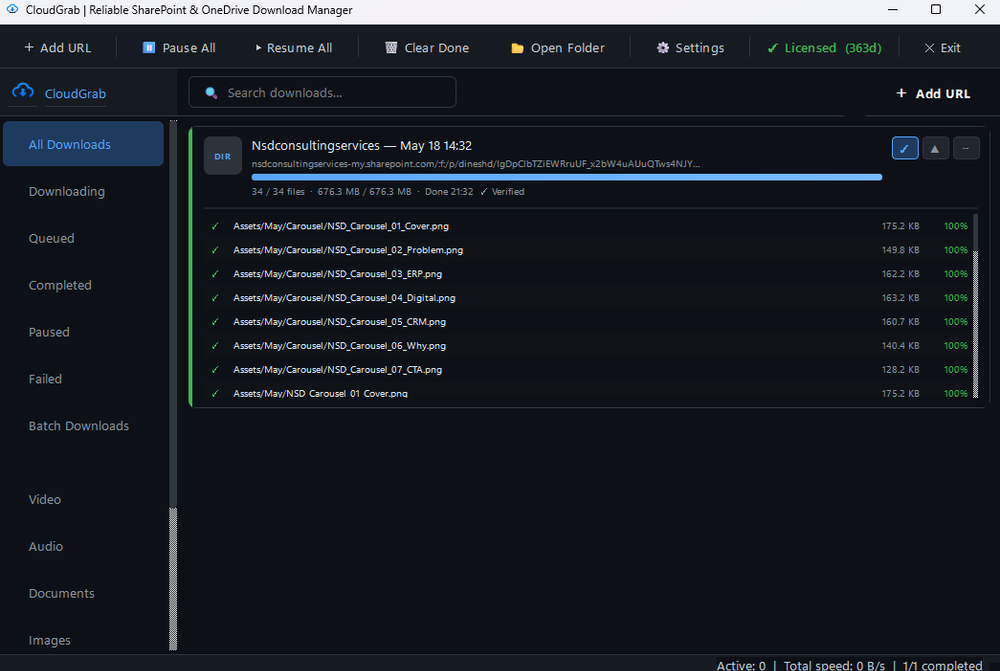Image resolution: width=1000 pixels, height=671 pixels.
Task: Collapse file list with up triangle button
Action: [x=935, y=149]
